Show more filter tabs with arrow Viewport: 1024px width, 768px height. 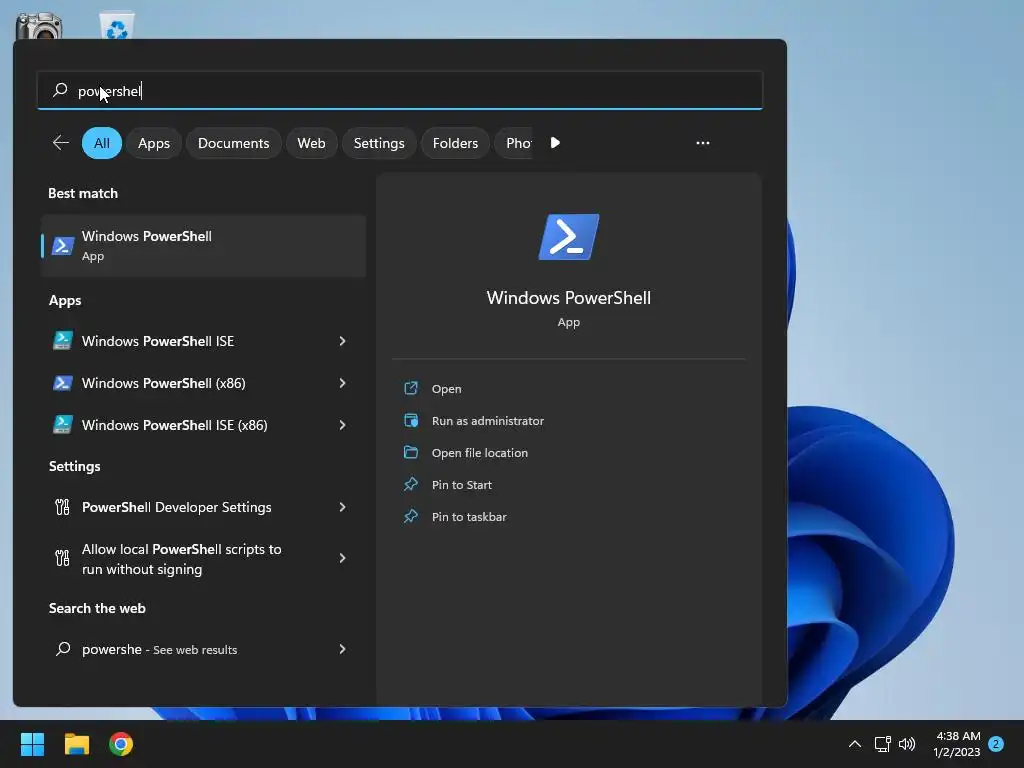[555, 142]
